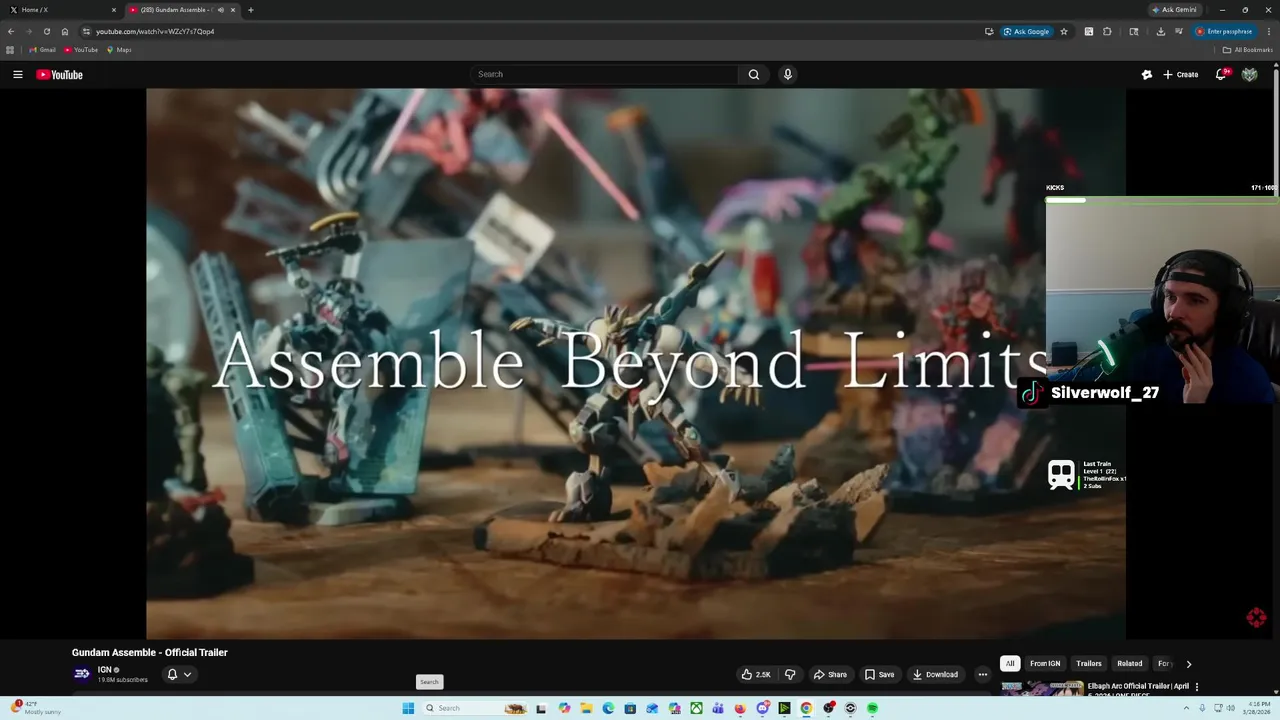Viewport: 1280px width, 720px height.
Task: Open Maps bookmark
Action: click(119, 50)
